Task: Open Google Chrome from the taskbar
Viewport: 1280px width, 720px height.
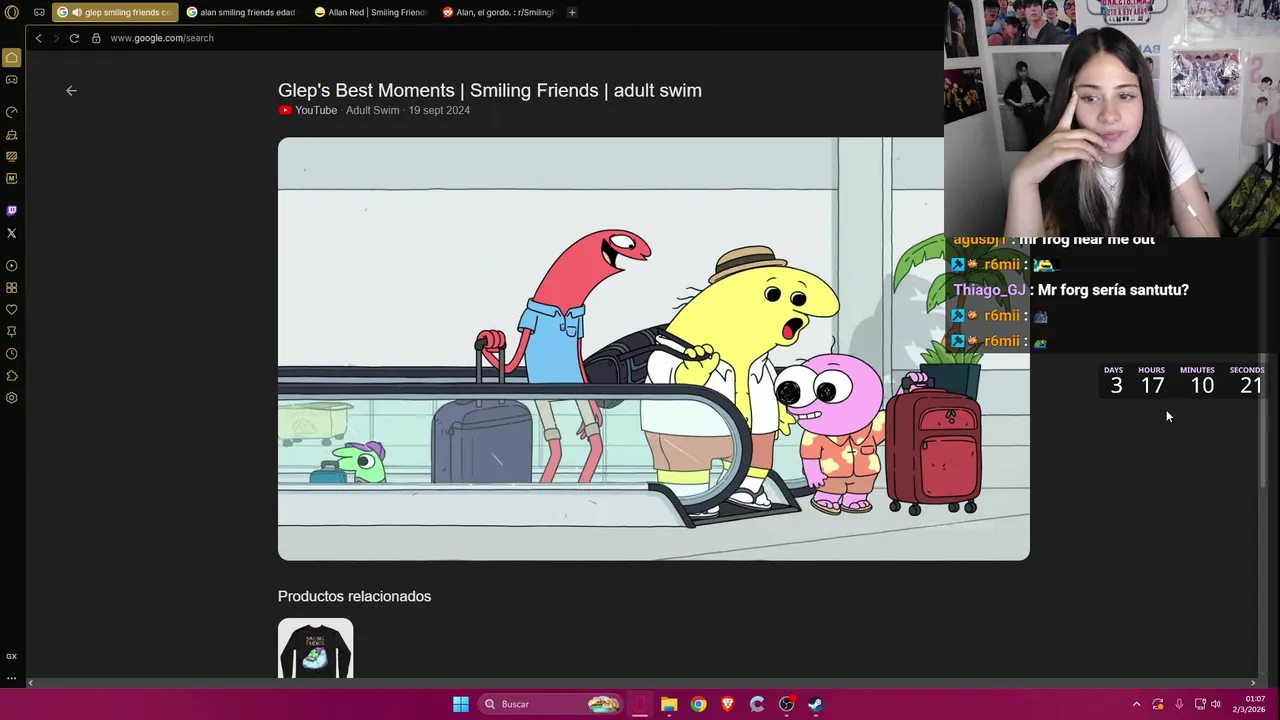Action: tap(698, 704)
